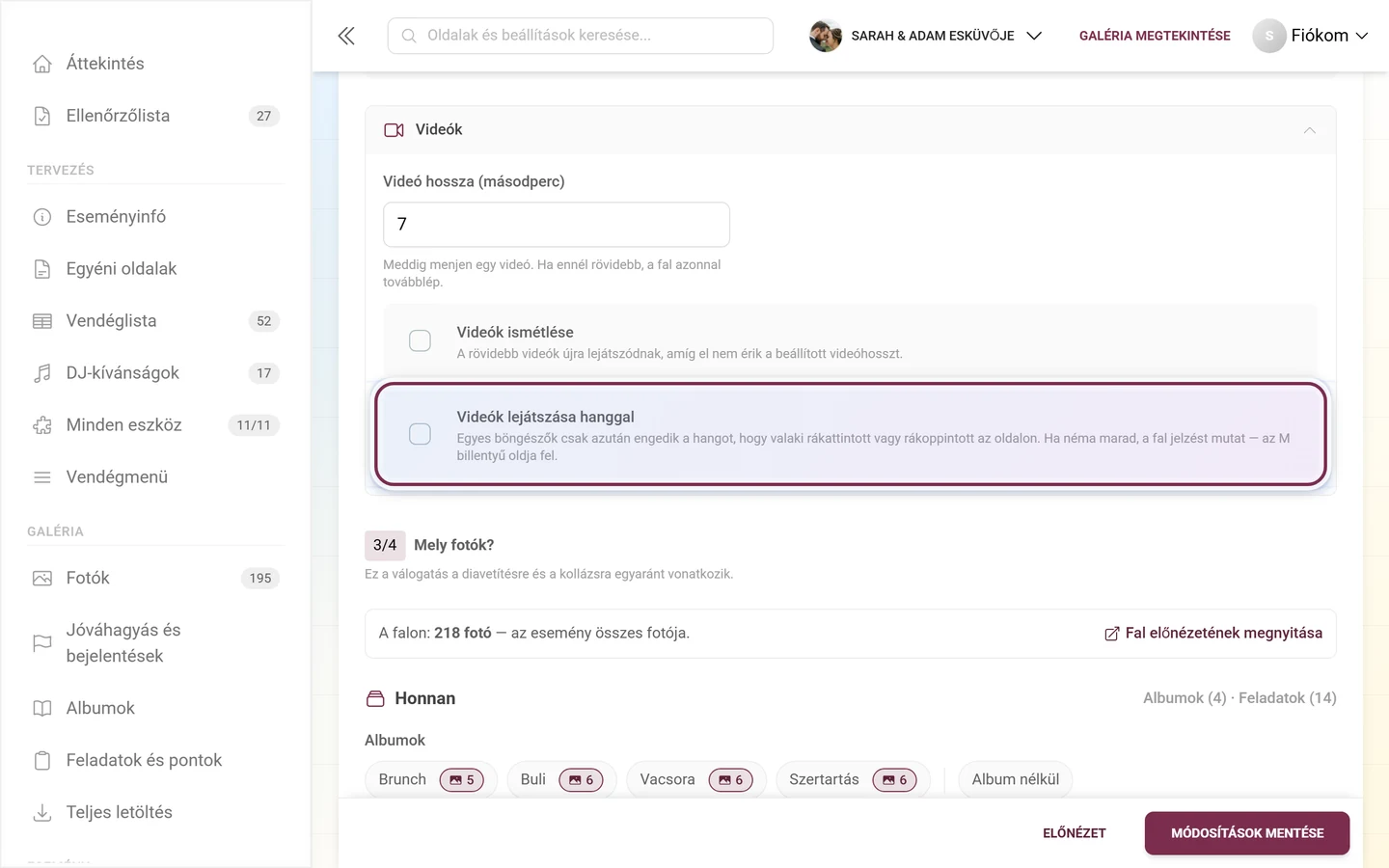Screen dimensions: 1389x868
Task: Click the Honnan album stack icon
Action: (x=375, y=698)
